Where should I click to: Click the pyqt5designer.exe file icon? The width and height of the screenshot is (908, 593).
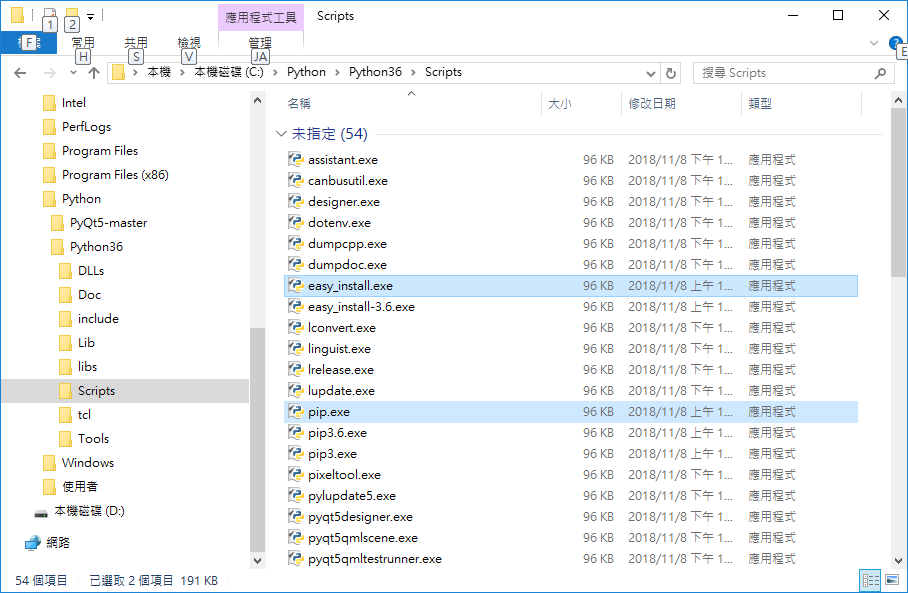[295, 517]
